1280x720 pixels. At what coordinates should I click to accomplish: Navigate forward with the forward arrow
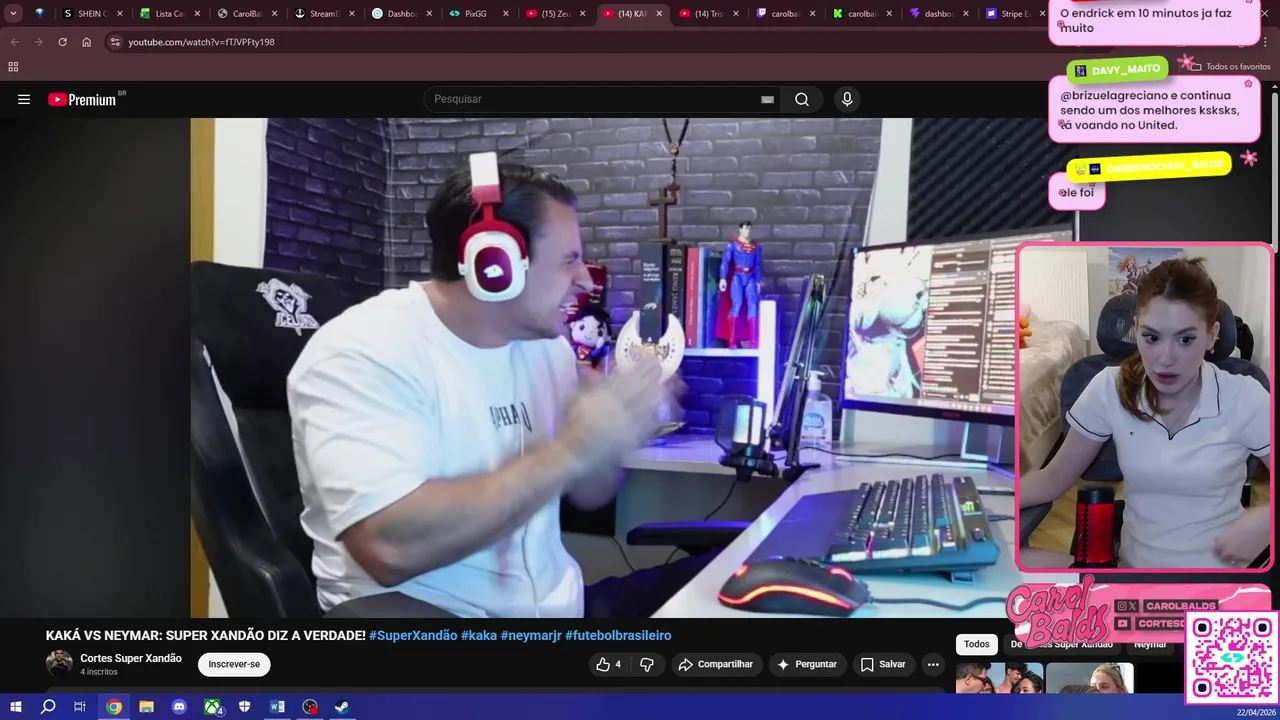pyautogui.click(x=38, y=42)
